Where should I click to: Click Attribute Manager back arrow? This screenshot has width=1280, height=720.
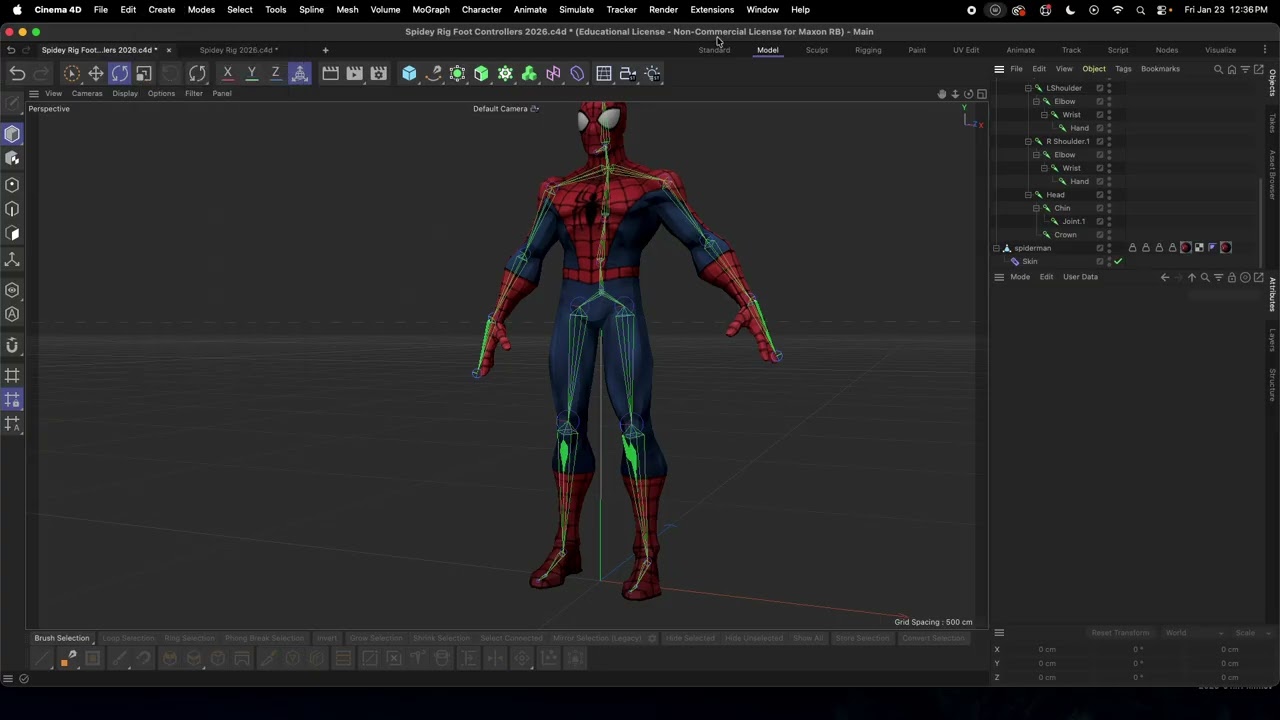(1164, 277)
